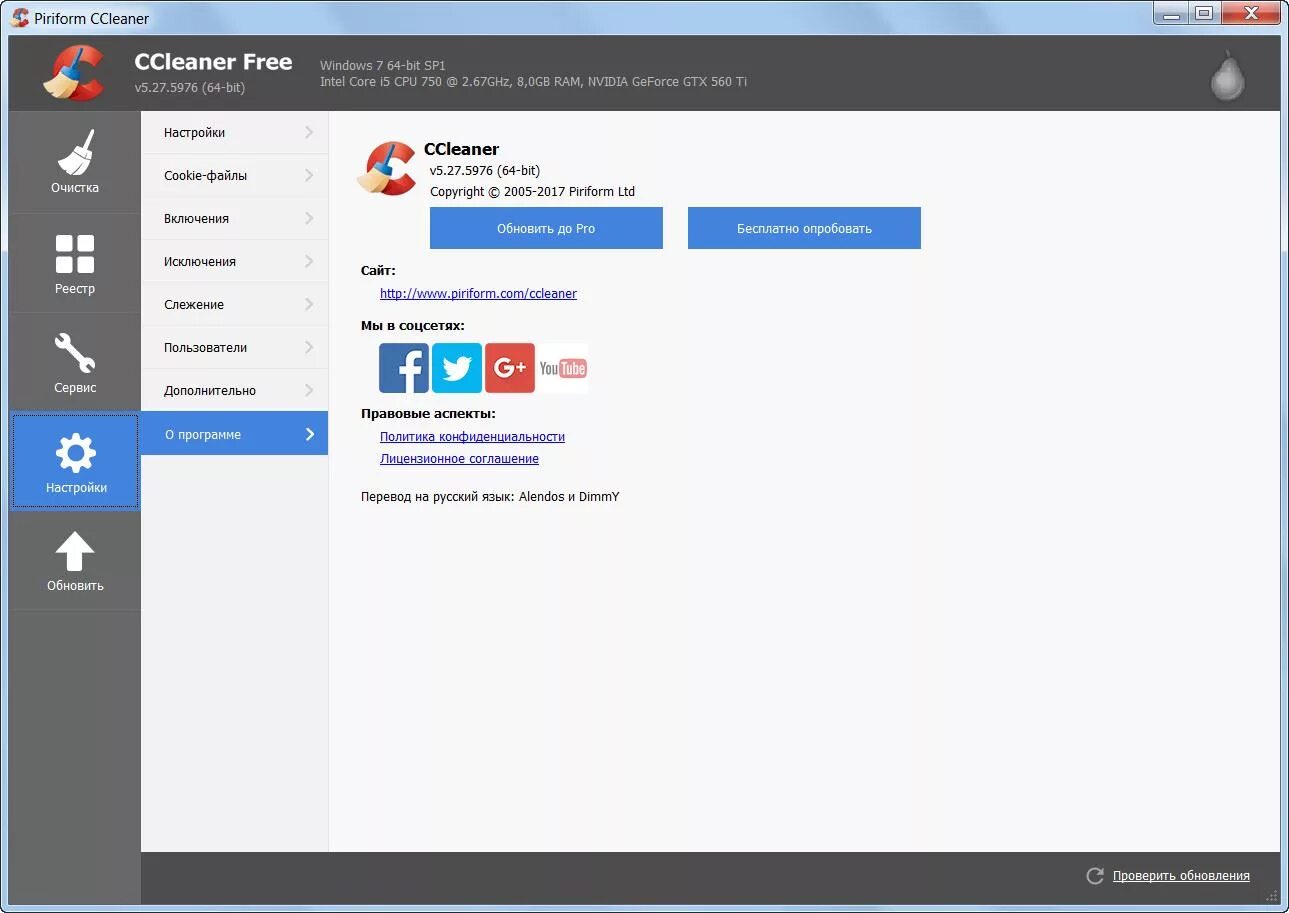Viewport: 1289px width, 913px height.
Task: Click chevron next to Настройки submenu
Action: (309, 132)
